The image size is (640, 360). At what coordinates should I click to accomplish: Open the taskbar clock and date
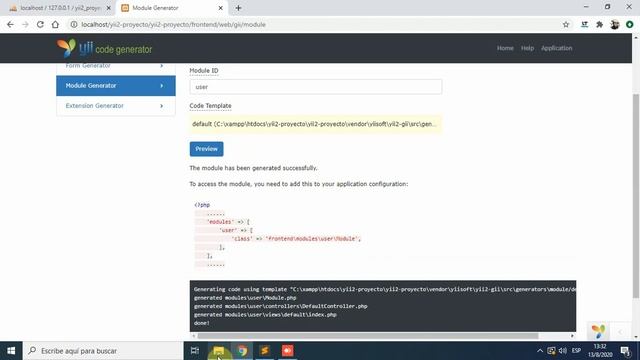[600, 351]
